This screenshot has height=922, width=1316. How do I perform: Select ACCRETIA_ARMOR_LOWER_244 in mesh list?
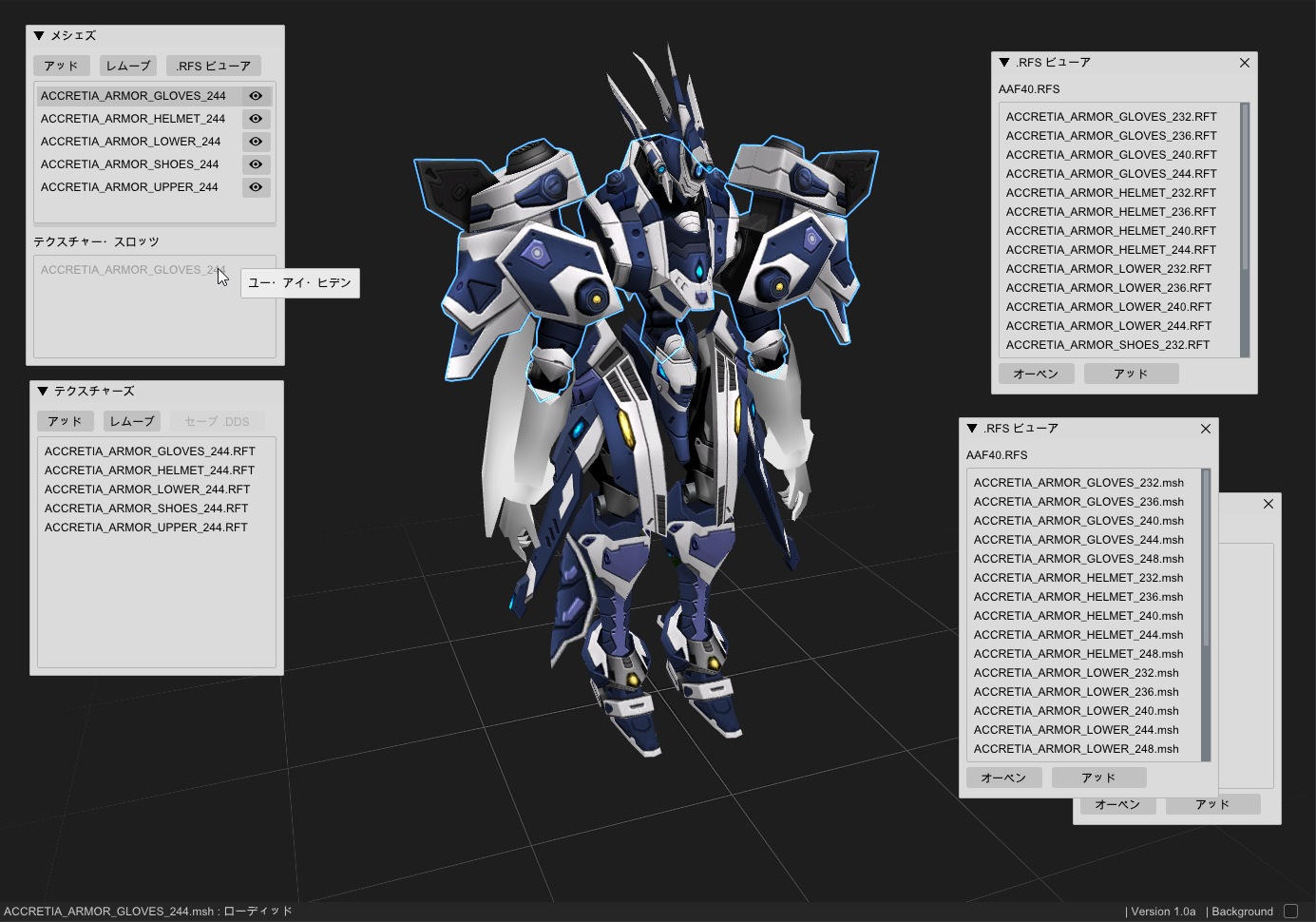[138, 142]
